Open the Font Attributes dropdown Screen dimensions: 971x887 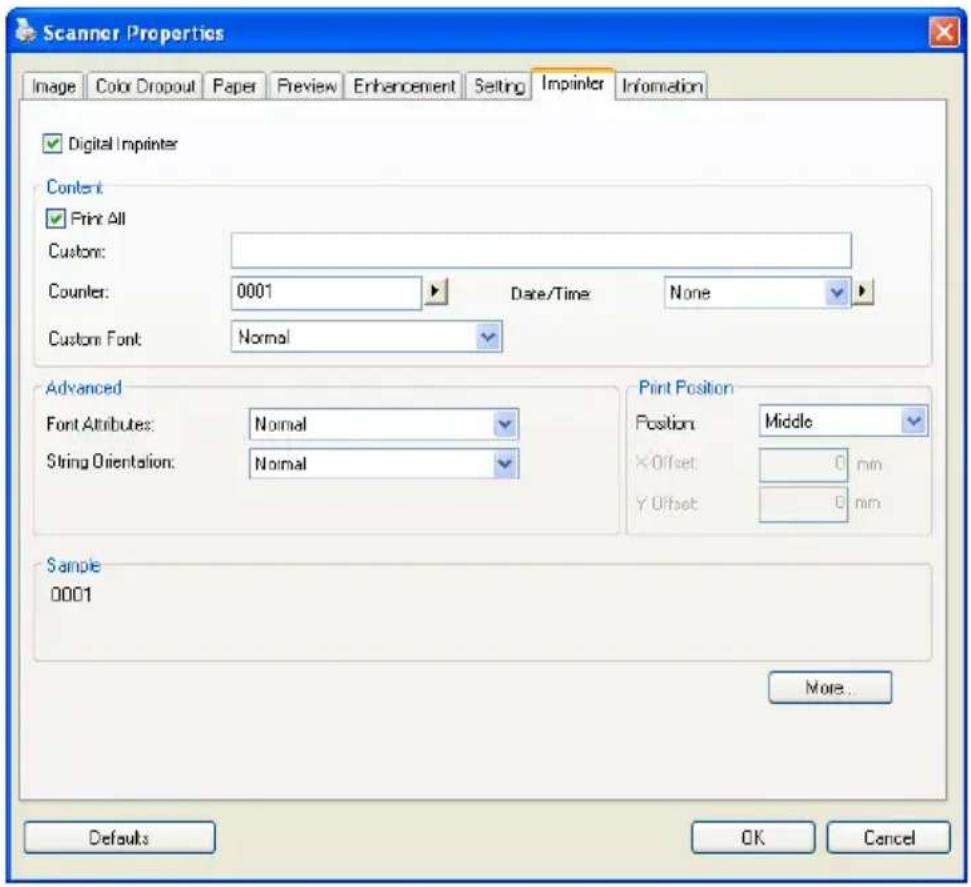[384, 424]
